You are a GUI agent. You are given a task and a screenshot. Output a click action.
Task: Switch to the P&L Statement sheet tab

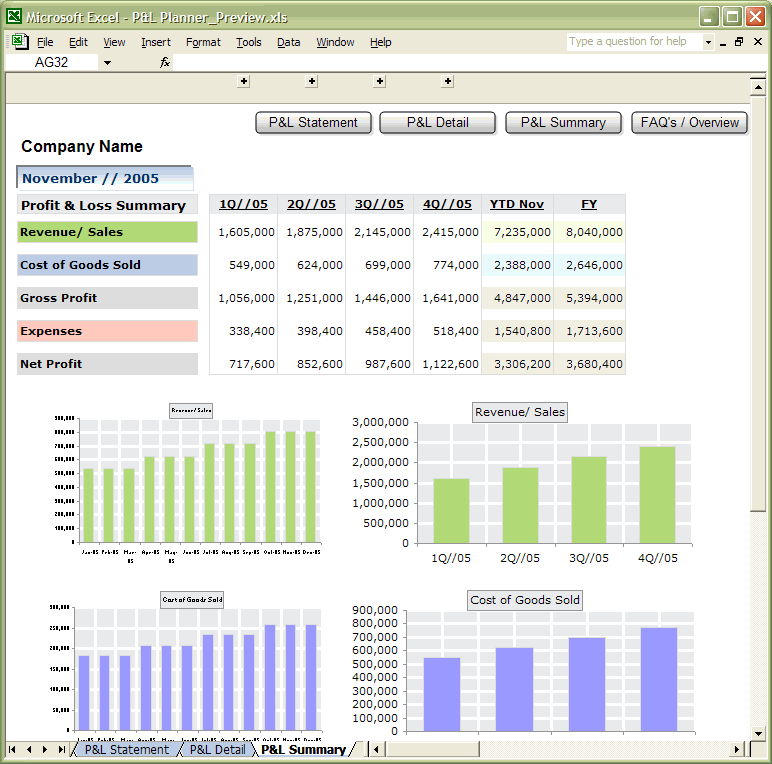[127, 749]
